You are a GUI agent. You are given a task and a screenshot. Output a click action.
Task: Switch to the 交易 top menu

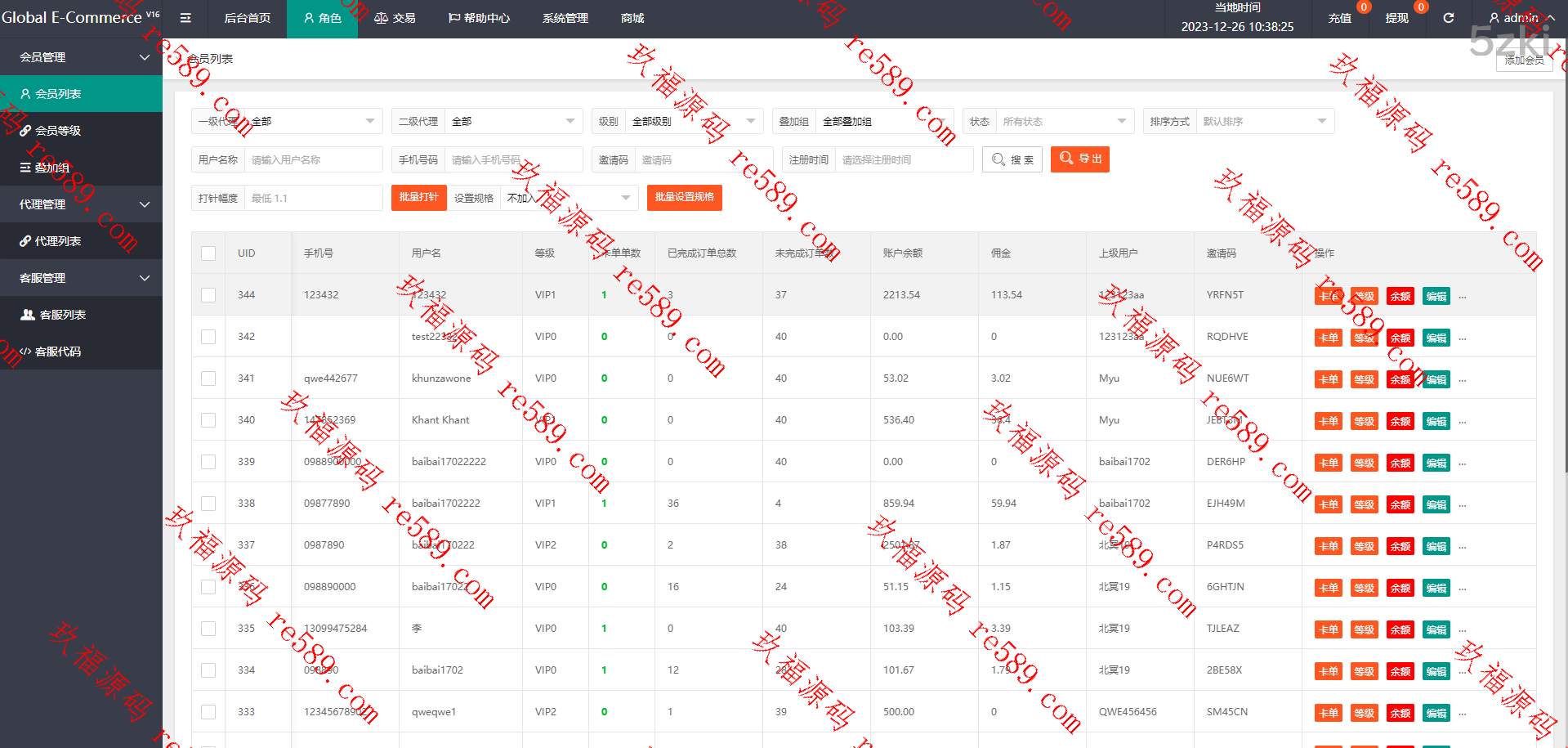(x=395, y=18)
